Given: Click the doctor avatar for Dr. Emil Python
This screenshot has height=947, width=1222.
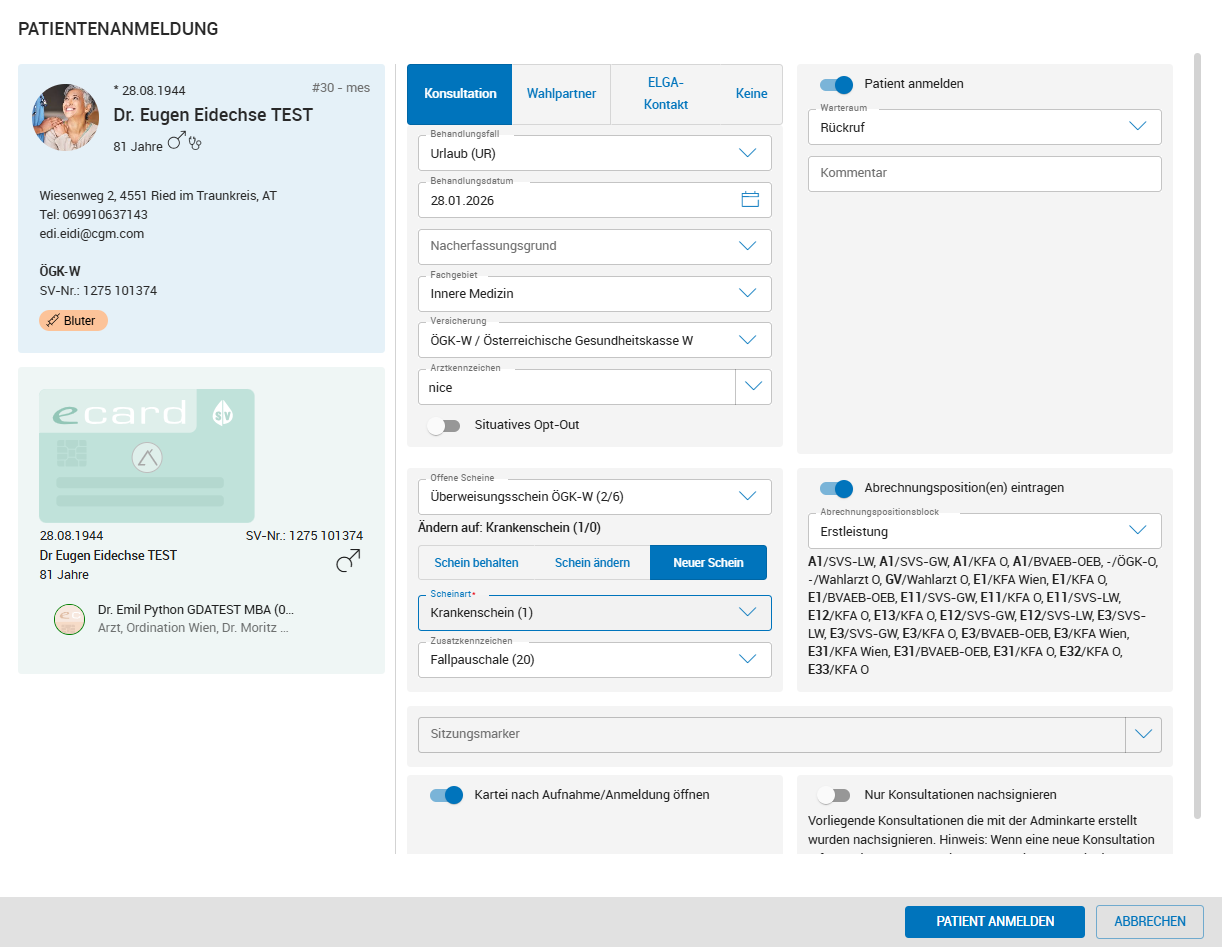Looking at the screenshot, I should (x=69, y=619).
